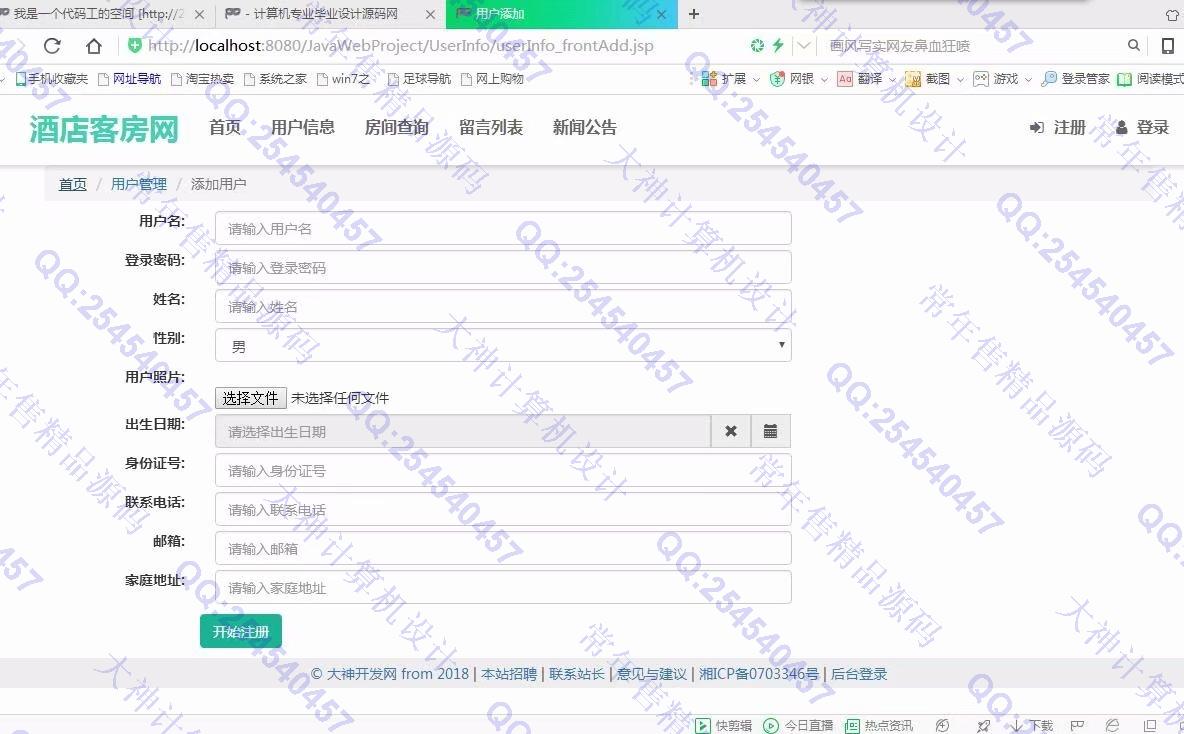Open a new browser tab with plus
This screenshot has height=734, width=1184.
pos(694,14)
